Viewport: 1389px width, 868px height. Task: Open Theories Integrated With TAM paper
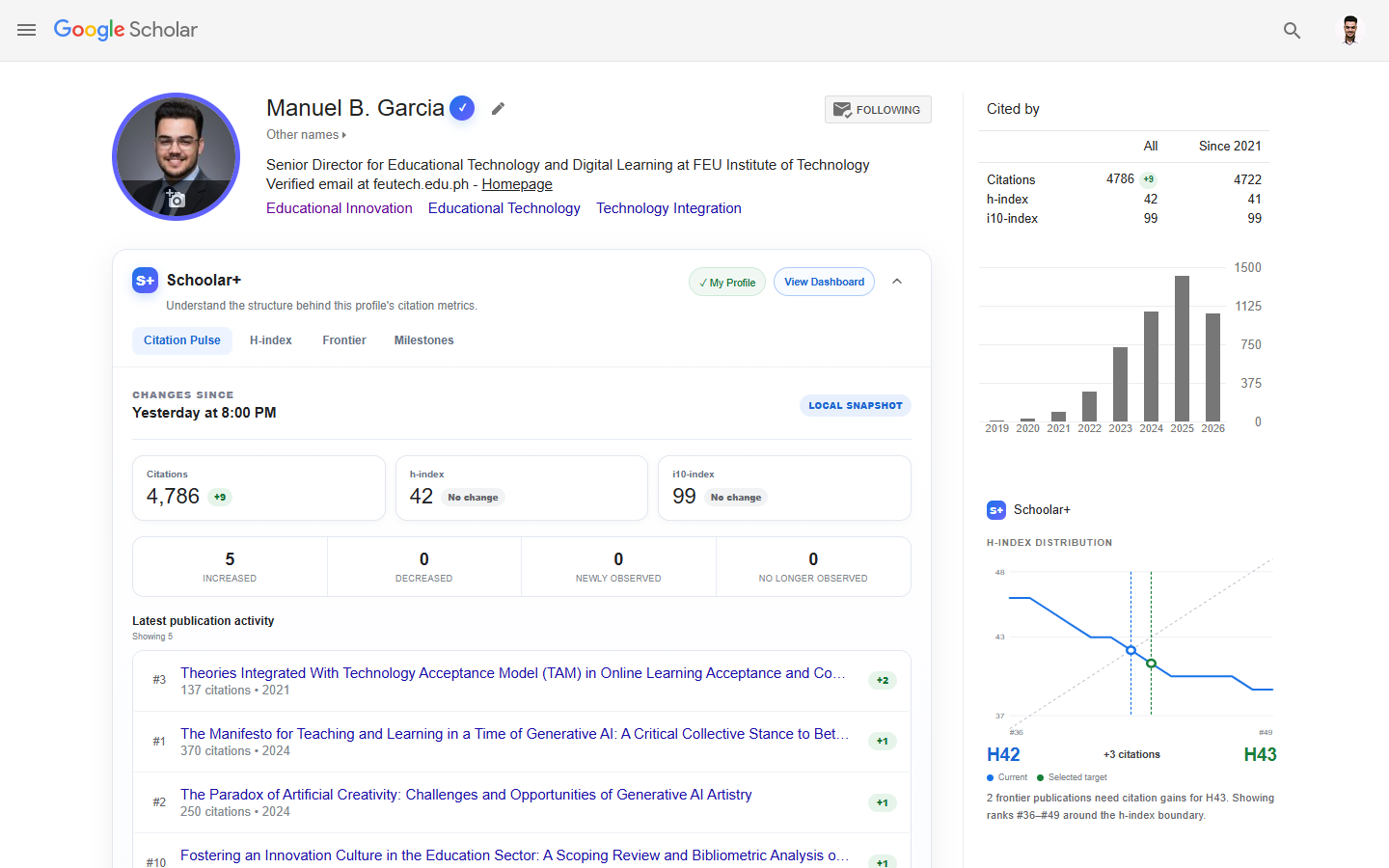tap(513, 673)
